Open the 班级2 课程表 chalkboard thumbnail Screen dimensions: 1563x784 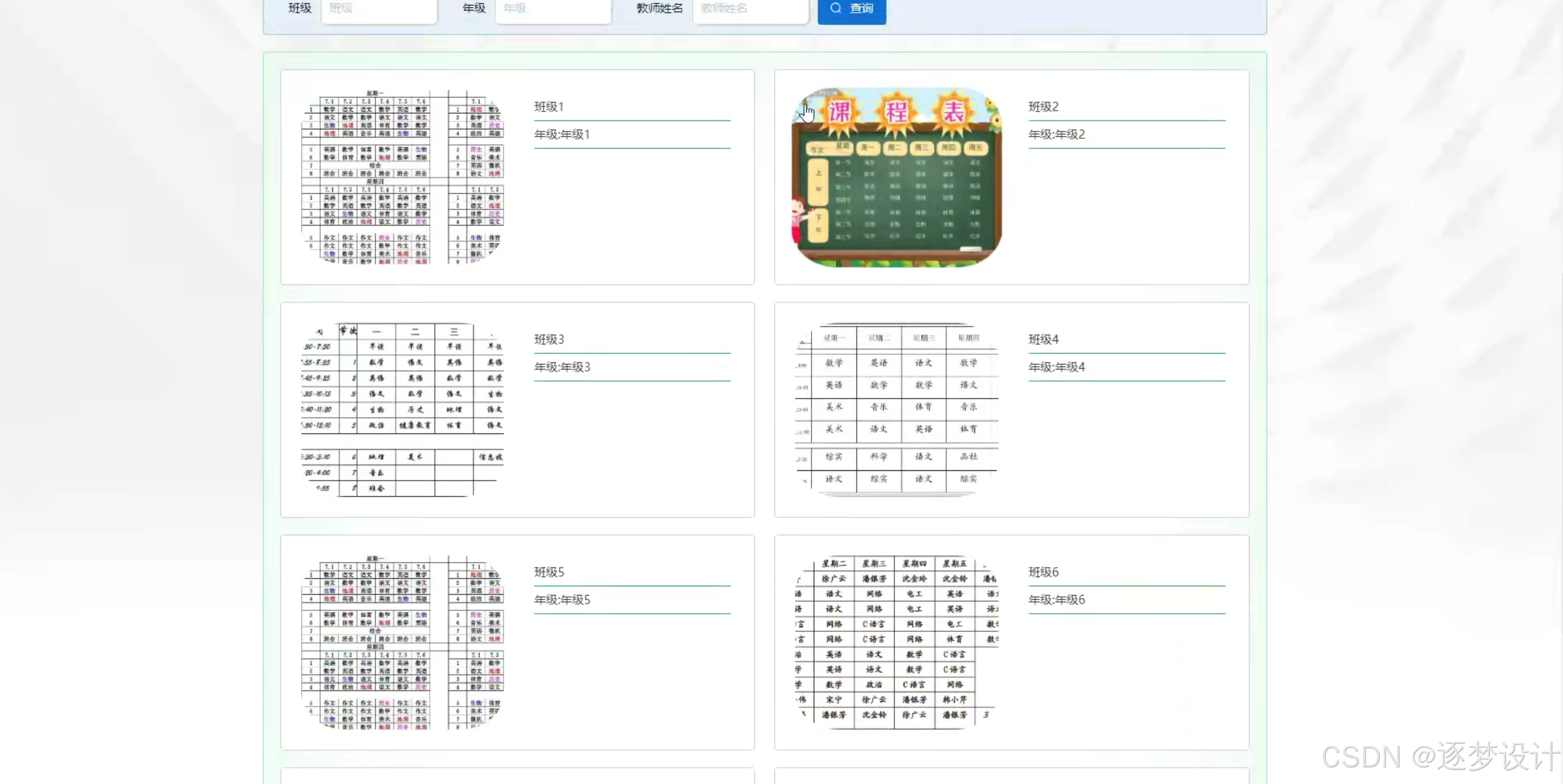(896, 176)
